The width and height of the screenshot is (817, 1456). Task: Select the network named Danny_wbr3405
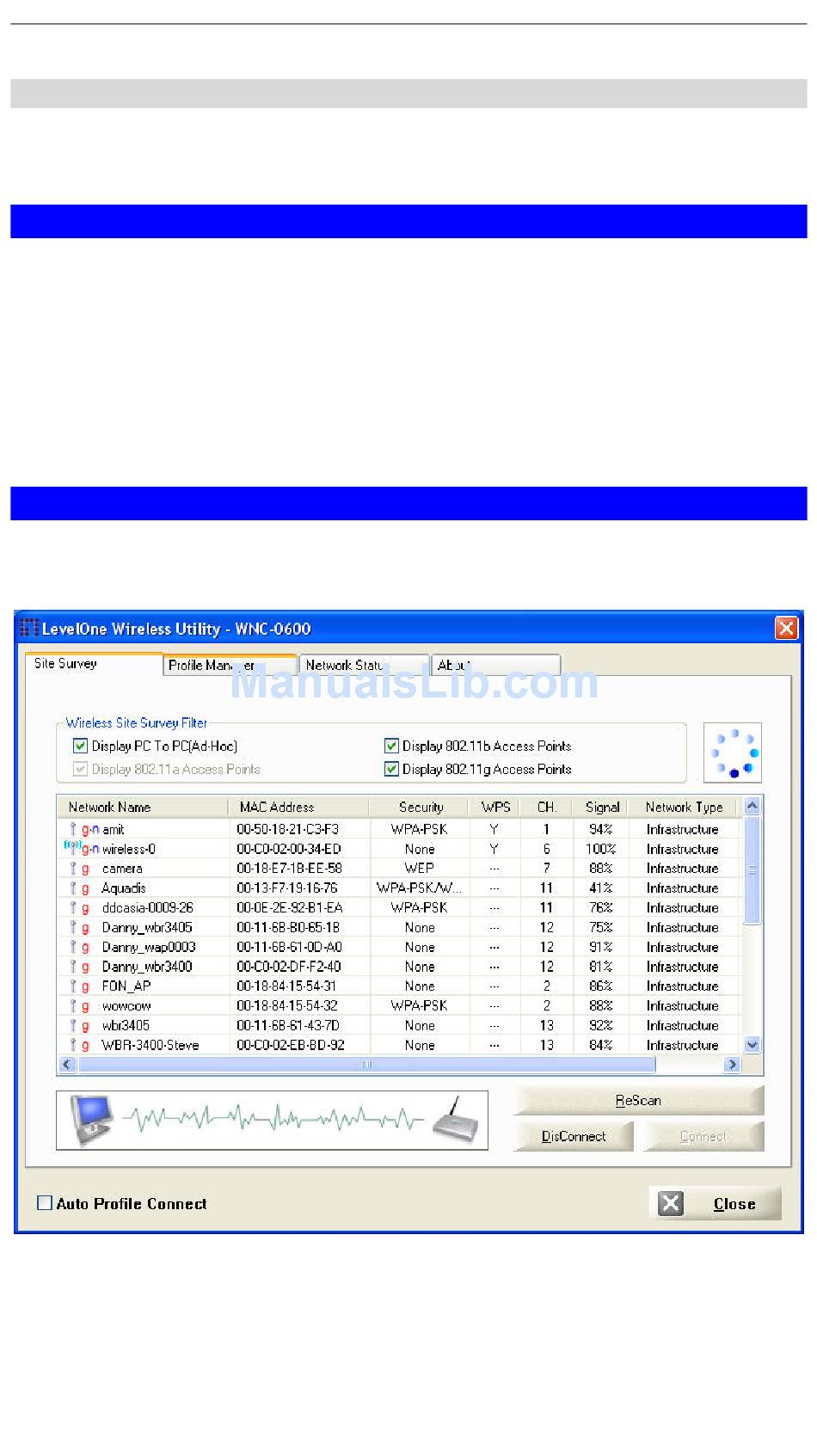coord(147,927)
